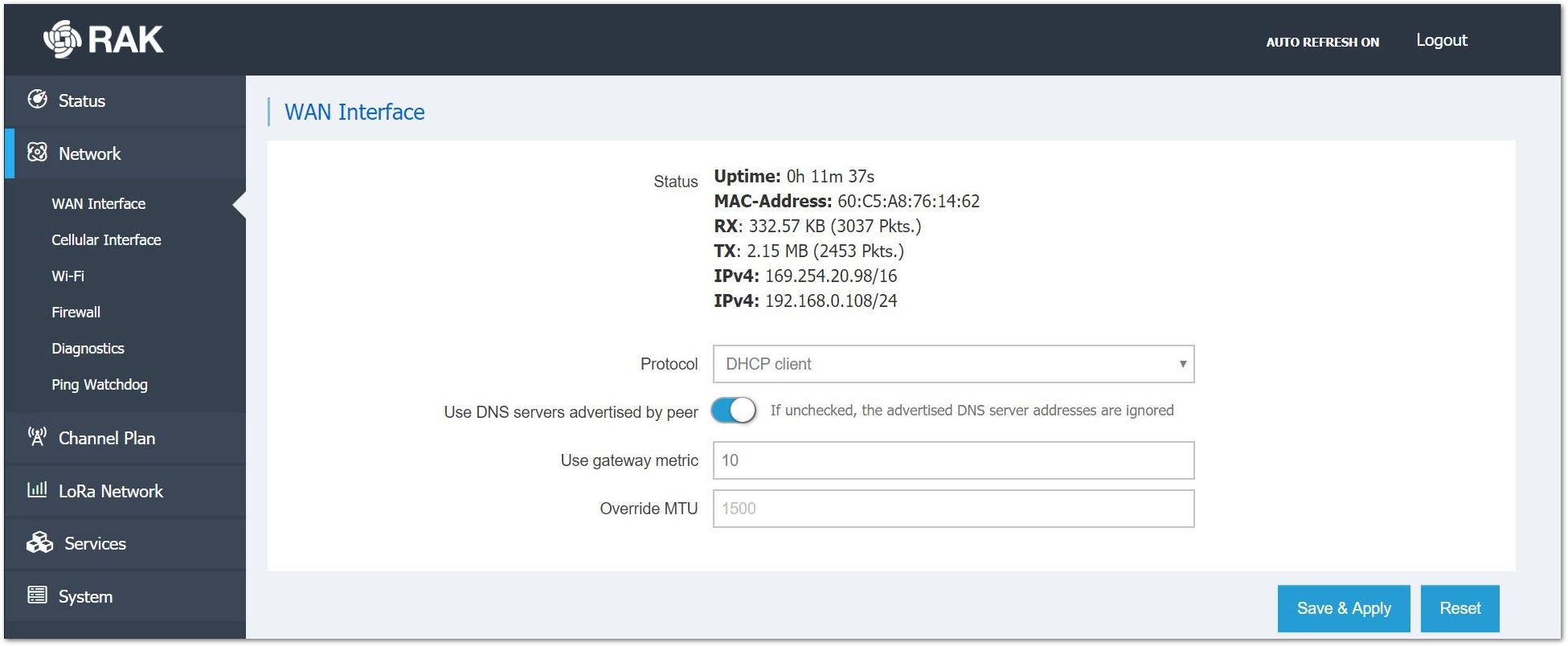Click the TX 2.15 MB statistic
The height and width of the screenshot is (646, 1568).
pyautogui.click(x=809, y=251)
